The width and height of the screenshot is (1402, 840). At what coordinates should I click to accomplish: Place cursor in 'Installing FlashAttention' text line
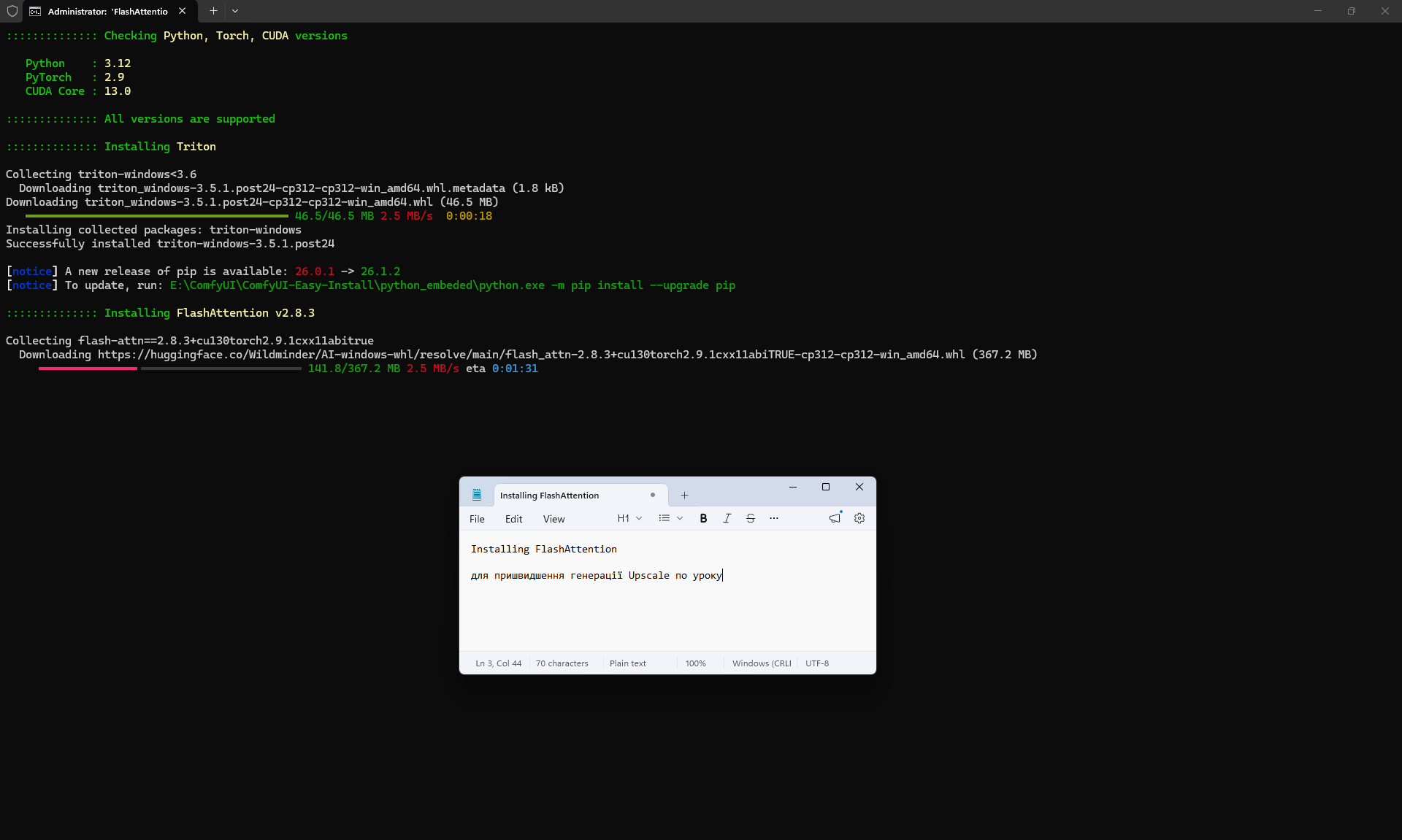click(x=544, y=549)
